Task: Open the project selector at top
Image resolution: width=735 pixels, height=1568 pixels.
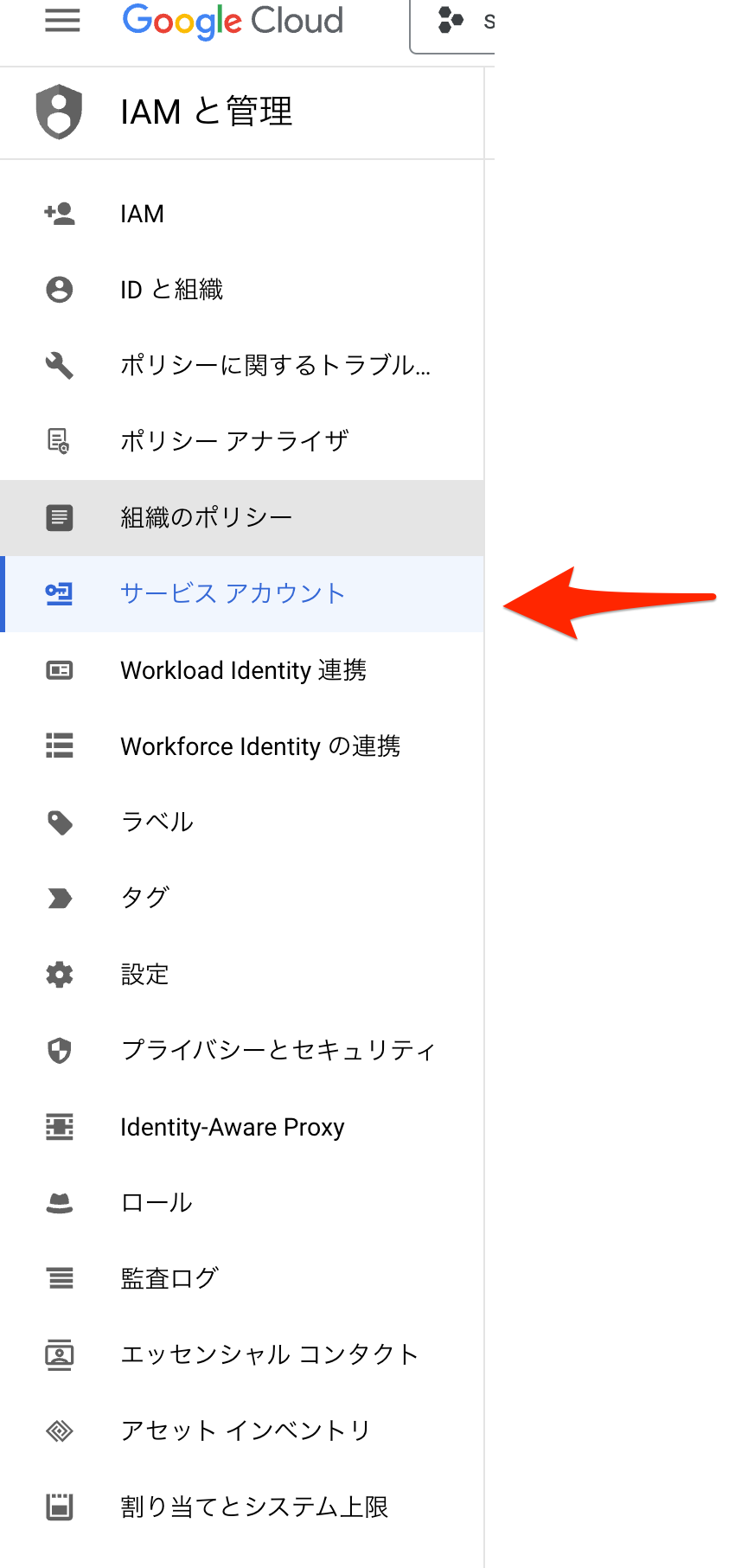Action: click(x=452, y=23)
